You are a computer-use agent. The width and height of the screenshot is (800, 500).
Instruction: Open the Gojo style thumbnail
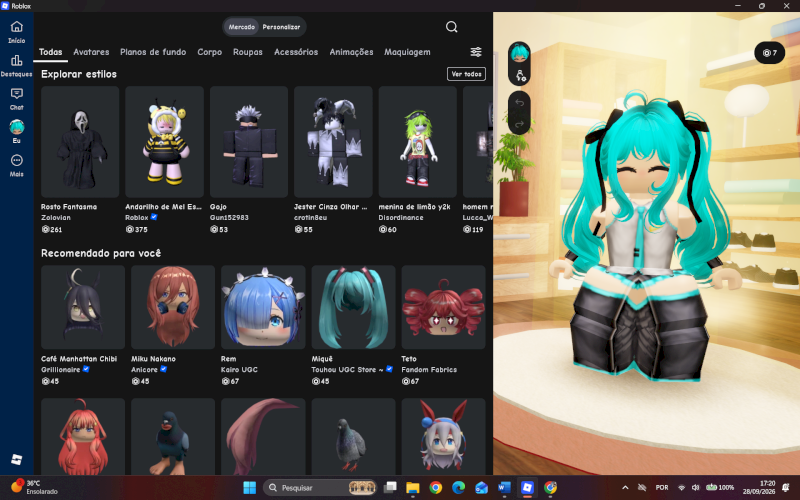(249, 142)
